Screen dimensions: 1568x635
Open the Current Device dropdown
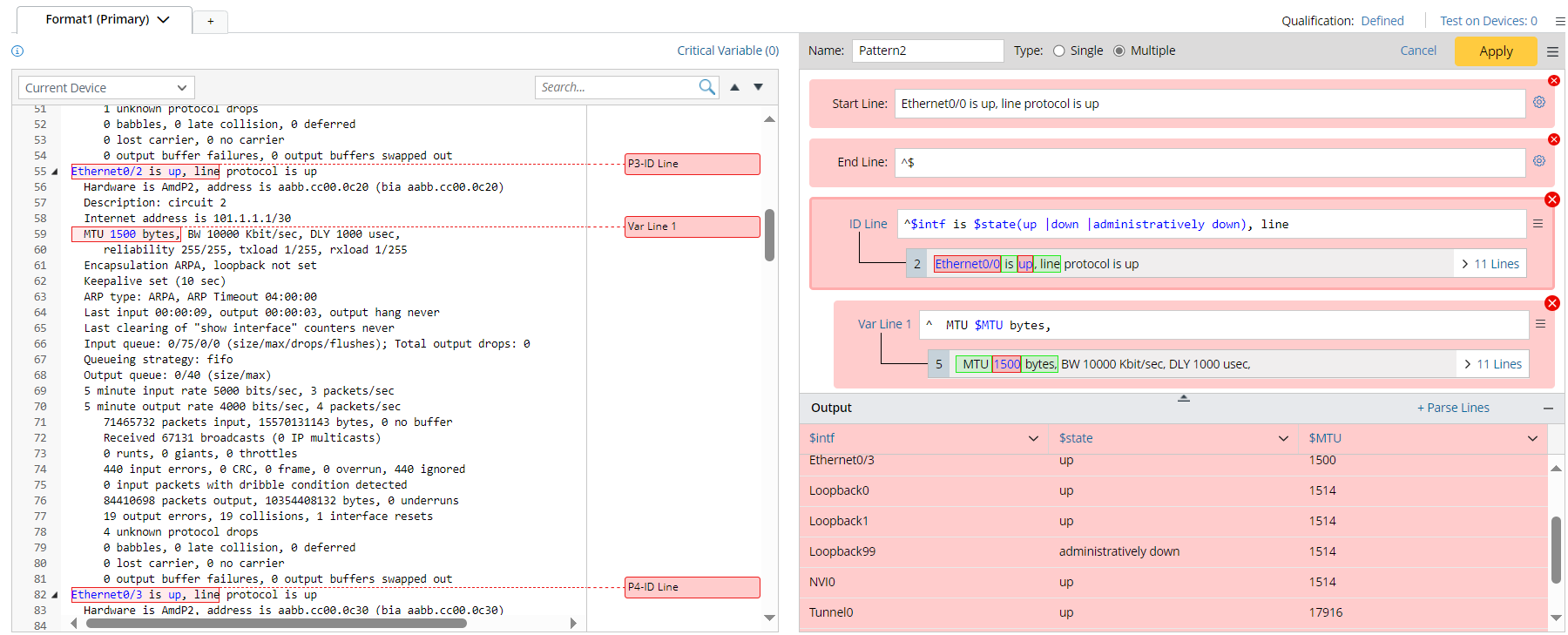pyautogui.click(x=106, y=88)
